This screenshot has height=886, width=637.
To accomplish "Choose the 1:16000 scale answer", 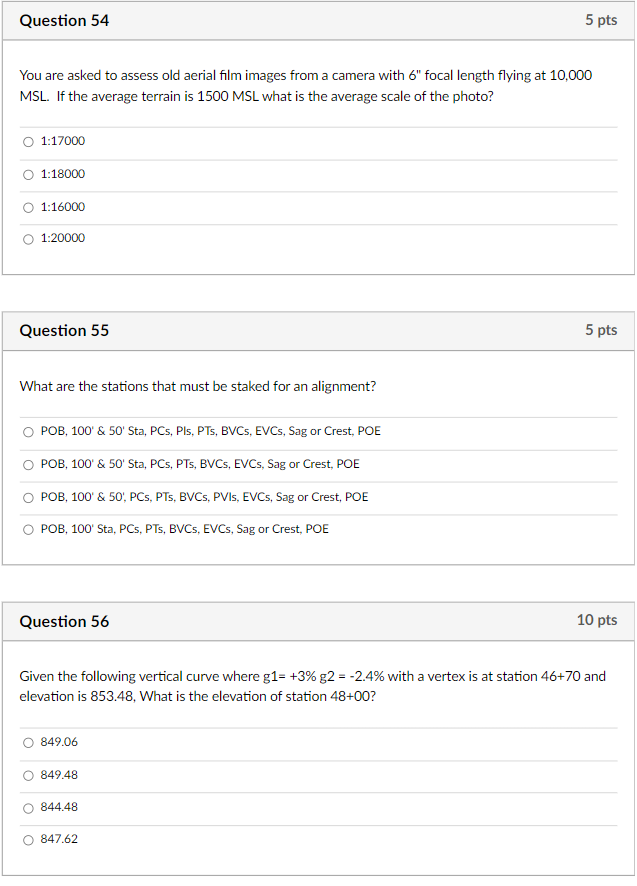I will [29, 207].
